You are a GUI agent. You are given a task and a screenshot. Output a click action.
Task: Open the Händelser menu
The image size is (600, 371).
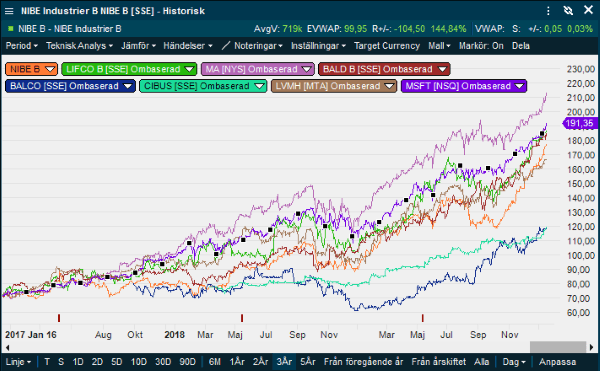188,46
